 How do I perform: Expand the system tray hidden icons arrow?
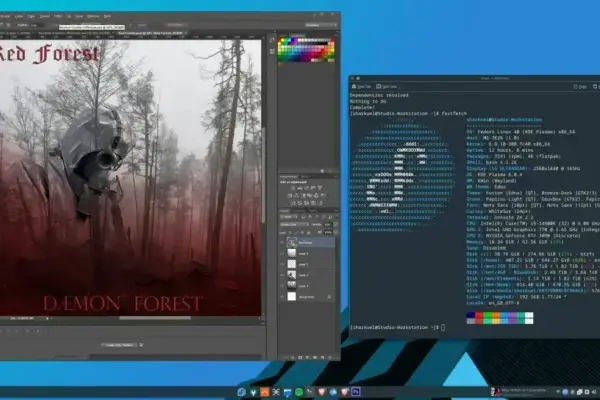pyautogui.click(x=558, y=392)
